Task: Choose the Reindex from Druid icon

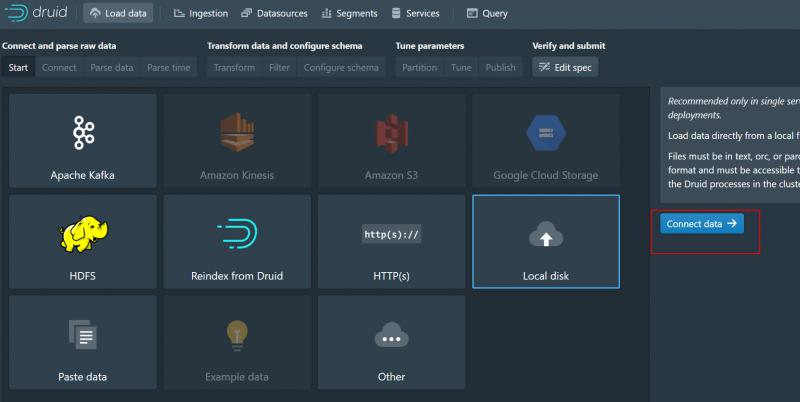Action: [237, 234]
